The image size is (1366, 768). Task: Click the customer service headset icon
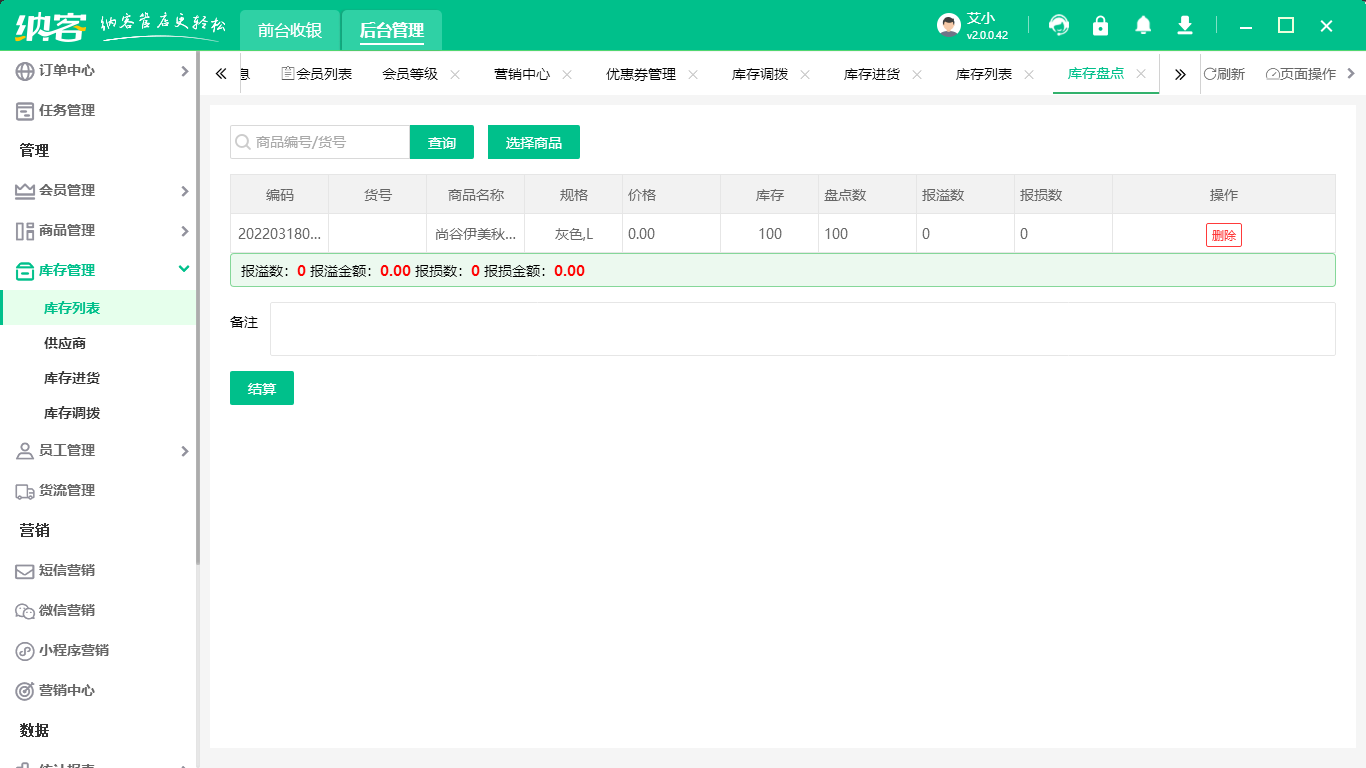[x=1059, y=26]
